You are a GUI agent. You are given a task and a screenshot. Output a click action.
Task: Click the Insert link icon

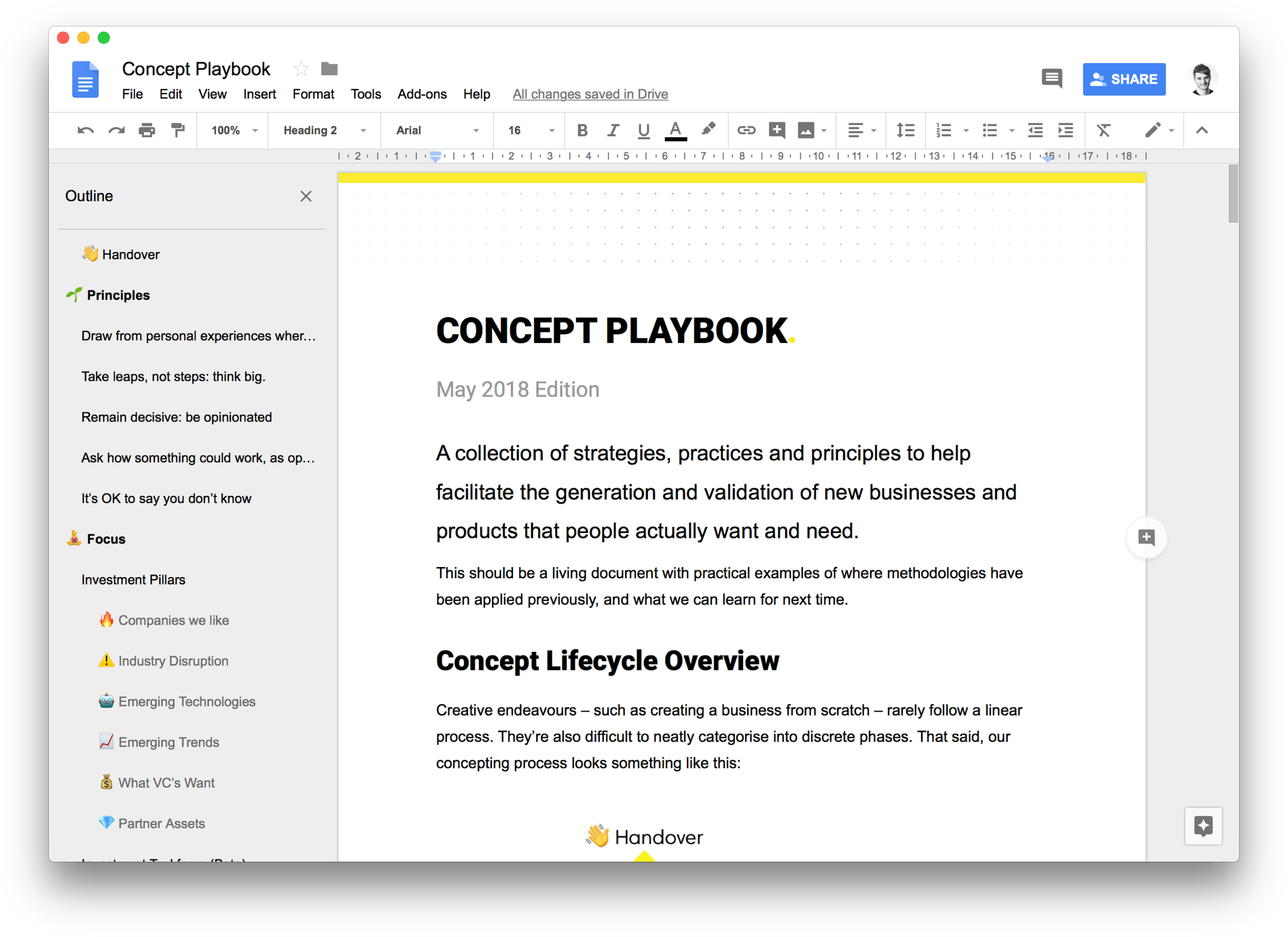[x=746, y=130]
